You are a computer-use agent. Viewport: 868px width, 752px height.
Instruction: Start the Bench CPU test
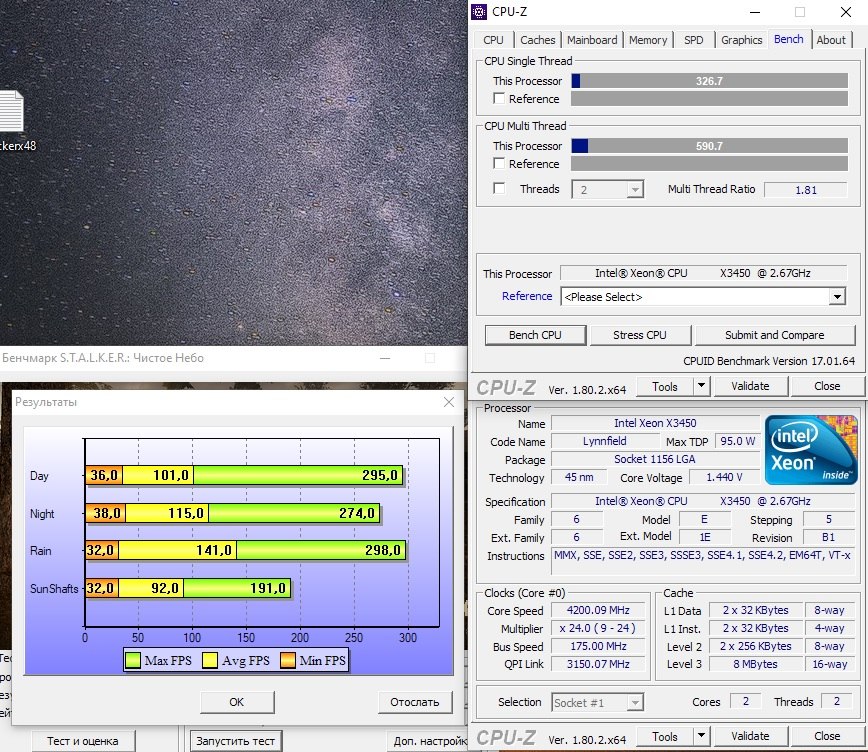[x=535, y=335]
